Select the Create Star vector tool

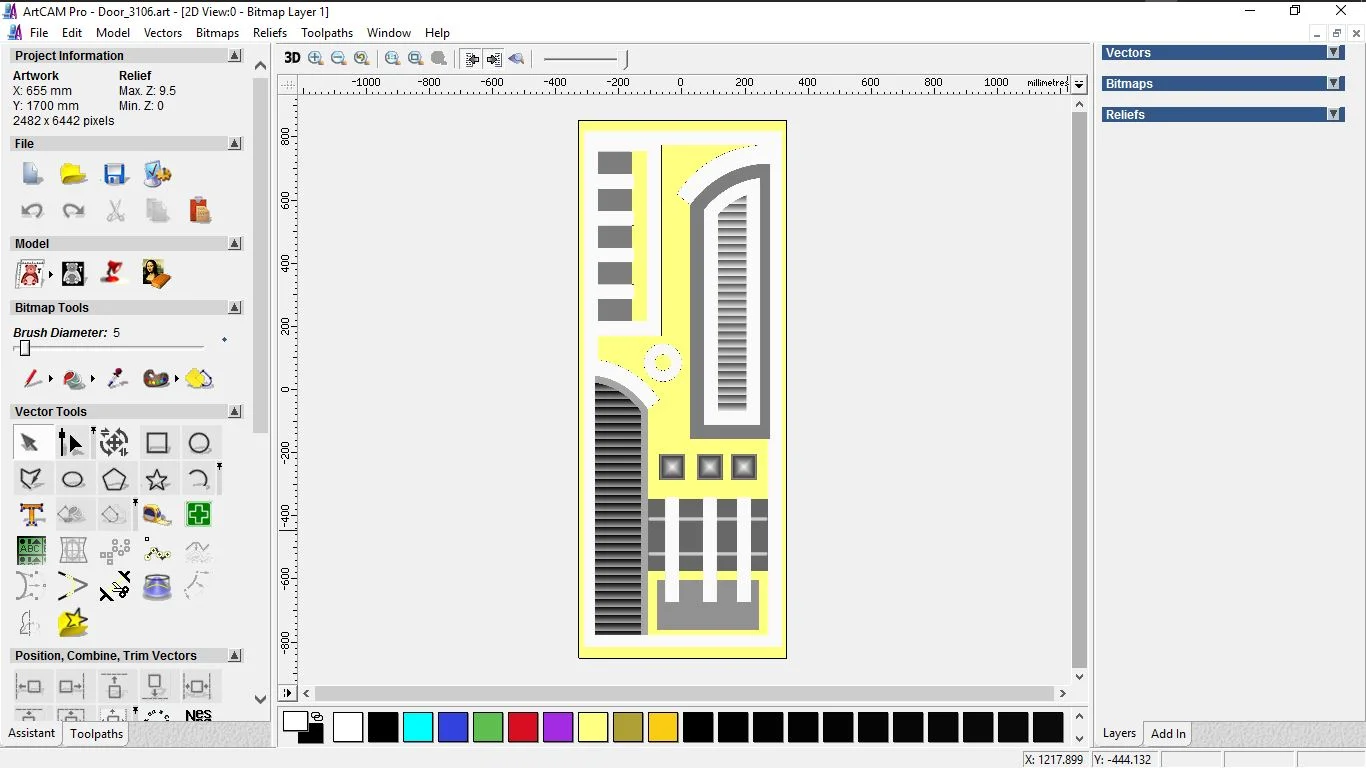coord(157,479)
